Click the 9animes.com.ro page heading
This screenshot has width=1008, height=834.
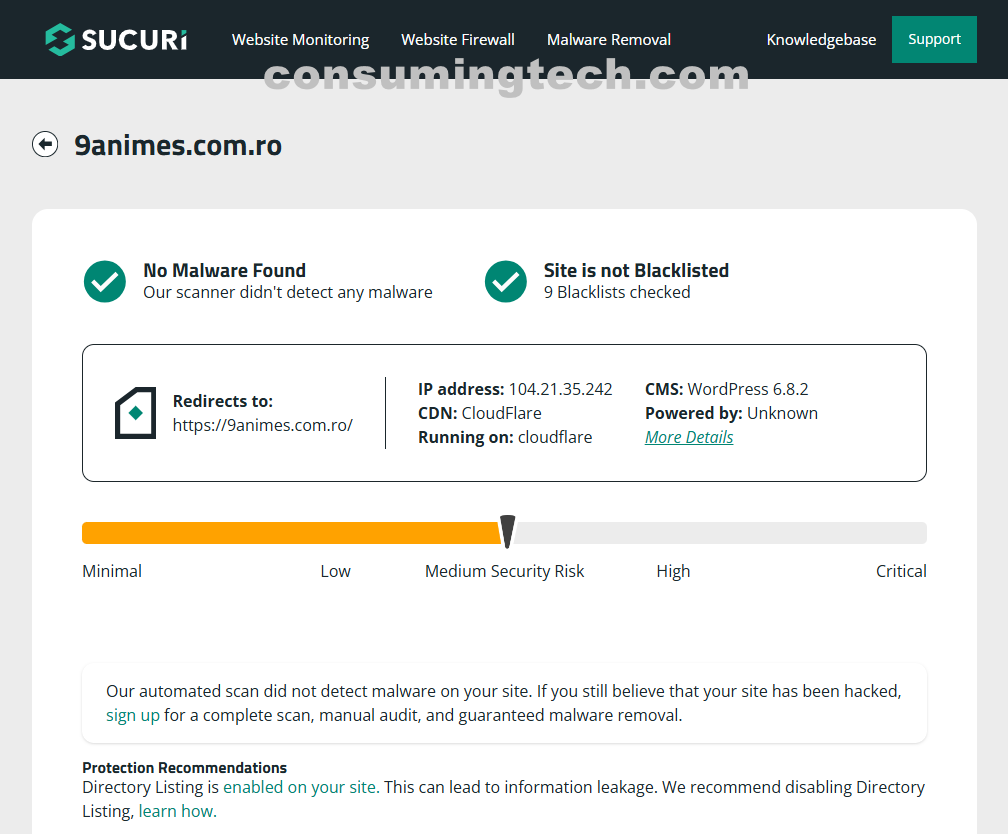(x=178, y=146)
